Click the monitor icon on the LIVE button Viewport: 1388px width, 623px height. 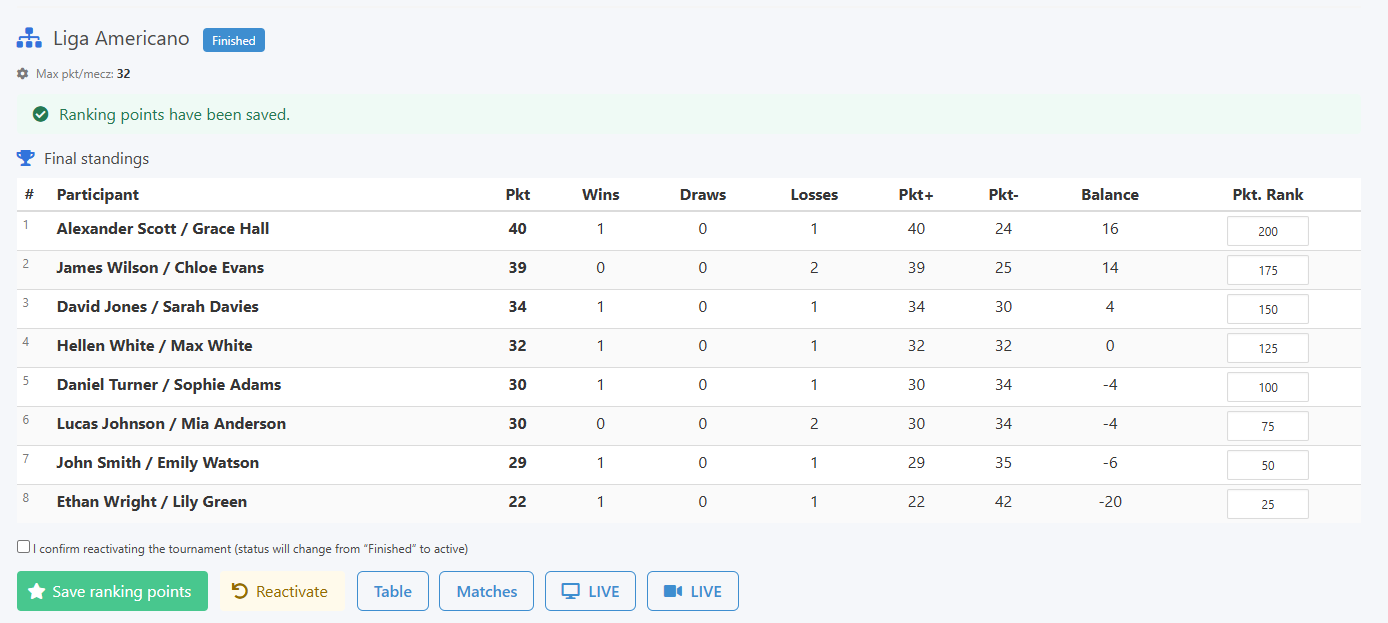[x=571, y=591]
